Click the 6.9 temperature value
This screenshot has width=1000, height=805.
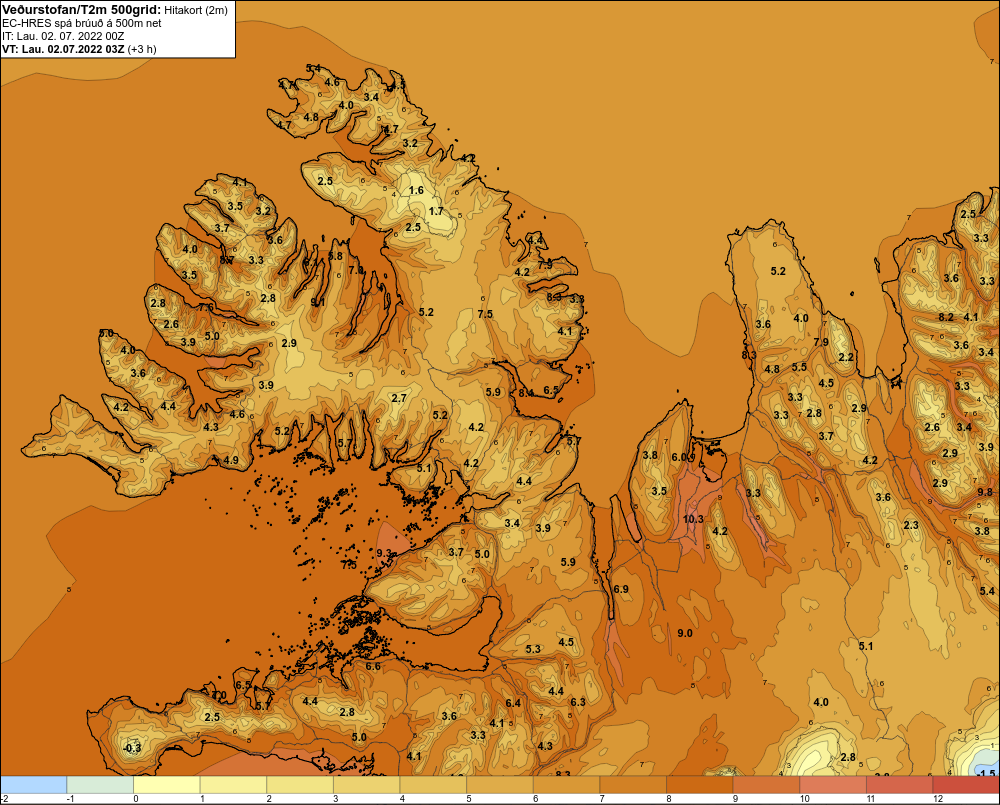[621, 589]
